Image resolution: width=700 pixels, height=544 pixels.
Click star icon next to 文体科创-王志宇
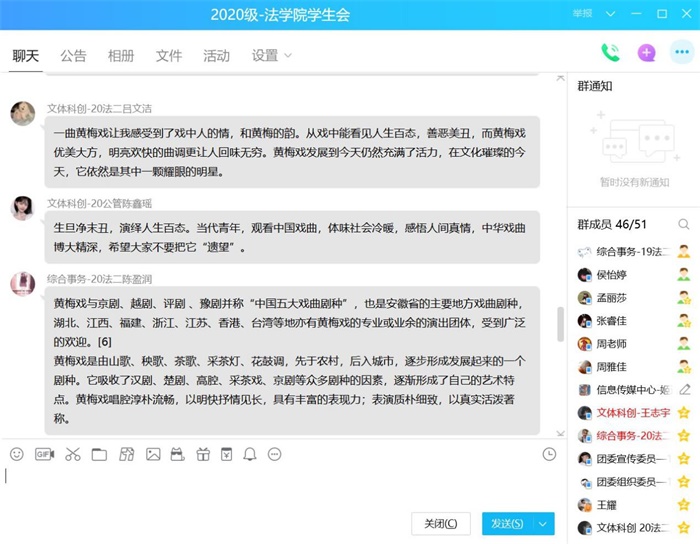click(x=683, y=412)
